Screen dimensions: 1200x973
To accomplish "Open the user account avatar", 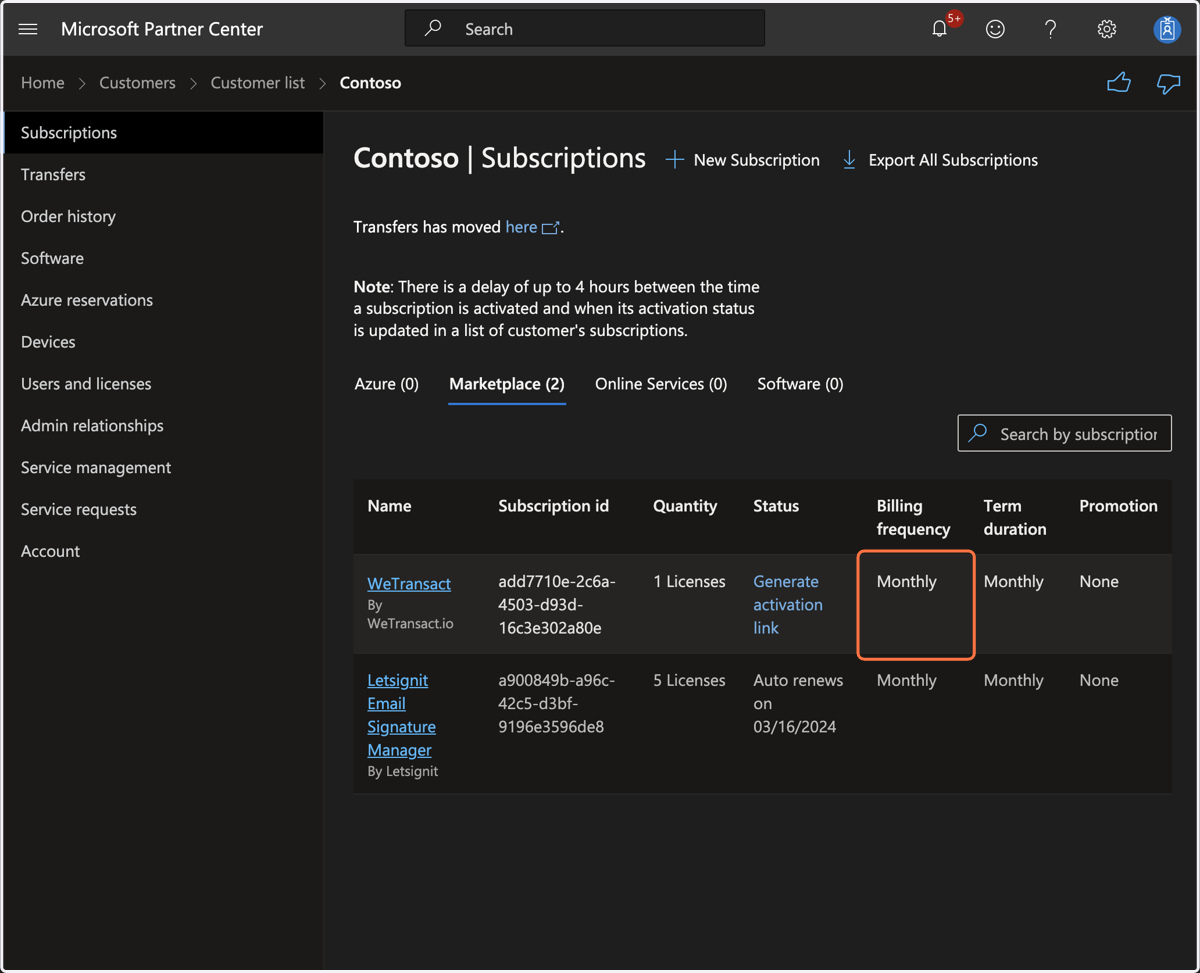I will 1166,29.
